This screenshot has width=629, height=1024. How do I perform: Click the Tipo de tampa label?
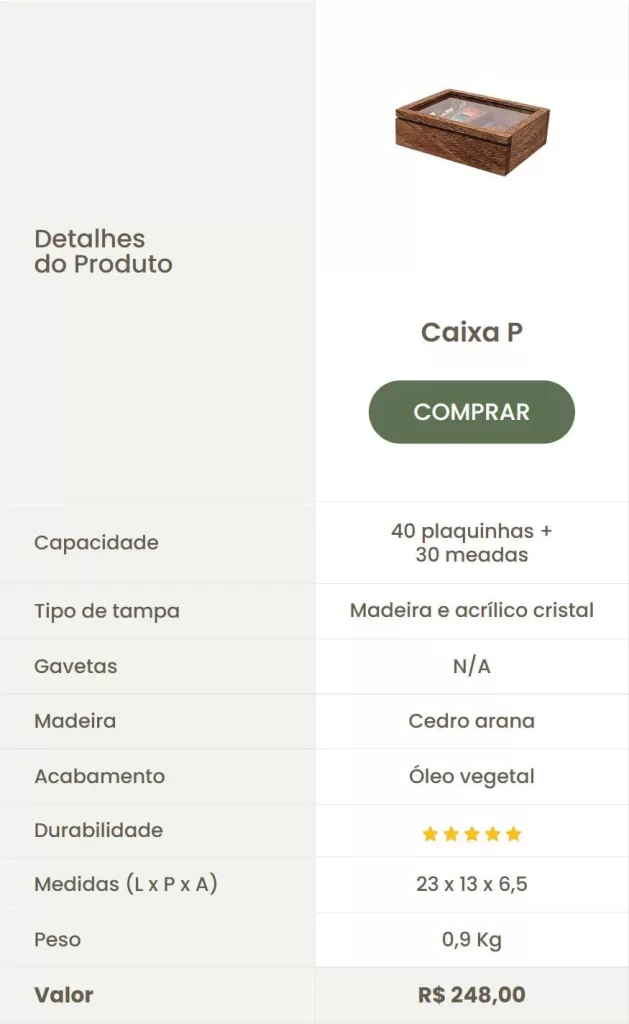(x=107, y=611)
